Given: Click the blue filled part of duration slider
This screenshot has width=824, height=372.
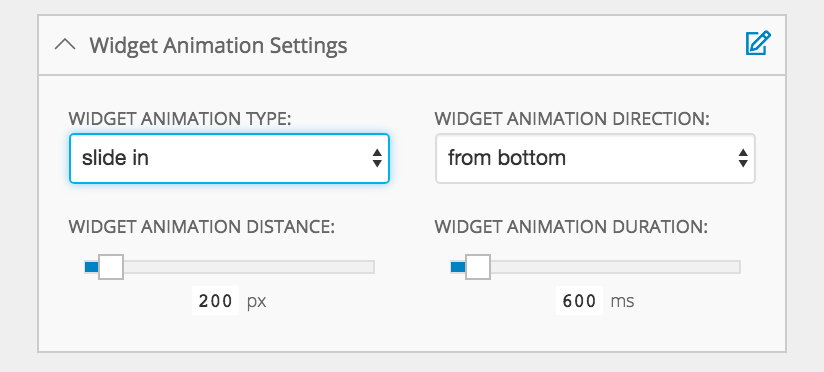Looking at the screenshot, I should point(458,267).
